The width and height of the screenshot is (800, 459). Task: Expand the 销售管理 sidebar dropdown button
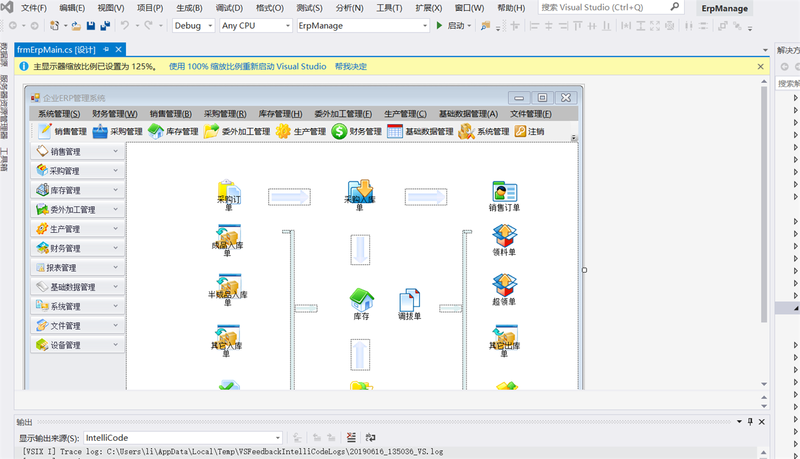[116, 151]
